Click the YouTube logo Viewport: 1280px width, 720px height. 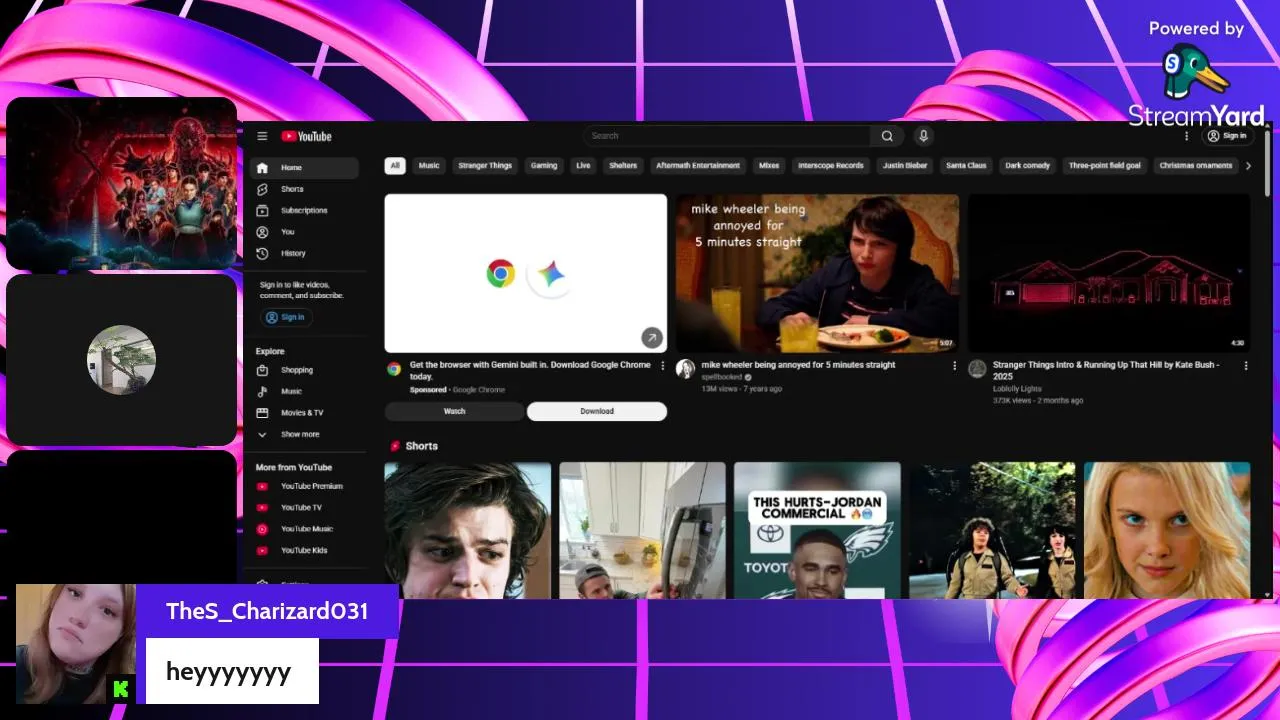click(x=306, y=136)
